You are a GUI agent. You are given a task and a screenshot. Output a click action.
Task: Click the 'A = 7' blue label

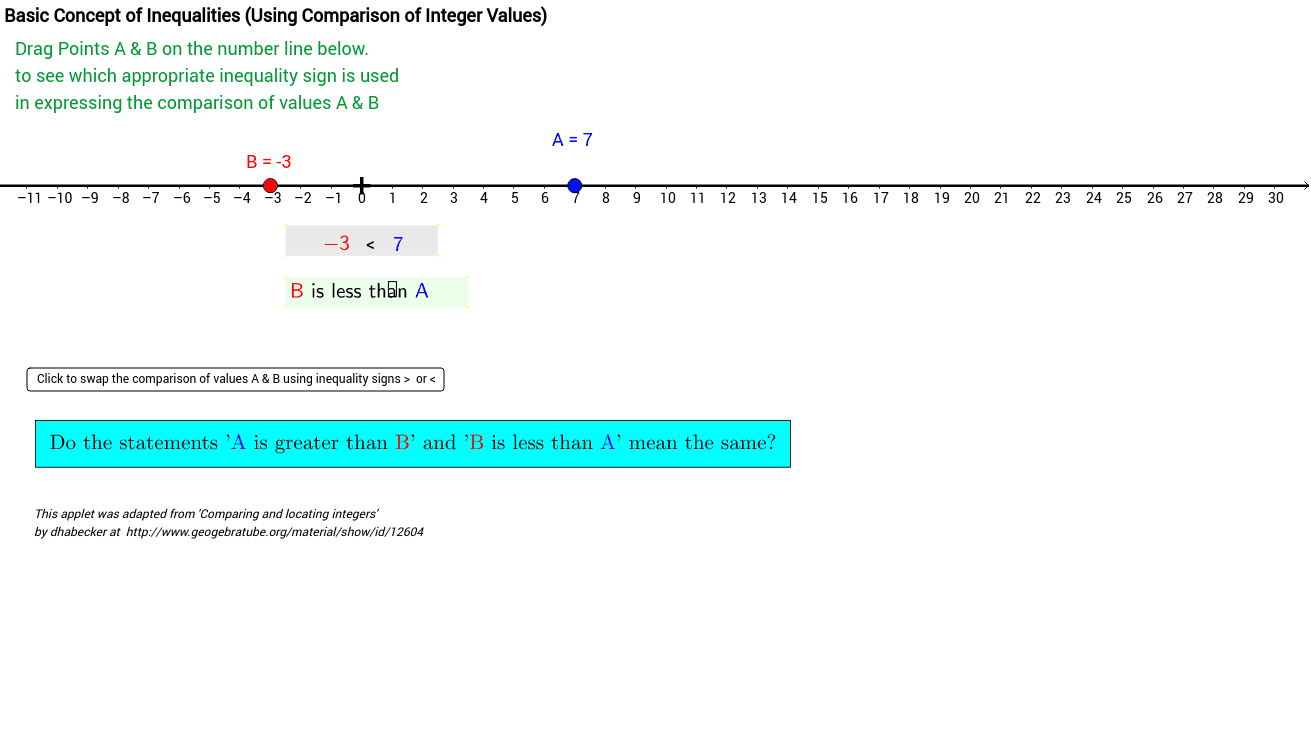click(572, 140)
